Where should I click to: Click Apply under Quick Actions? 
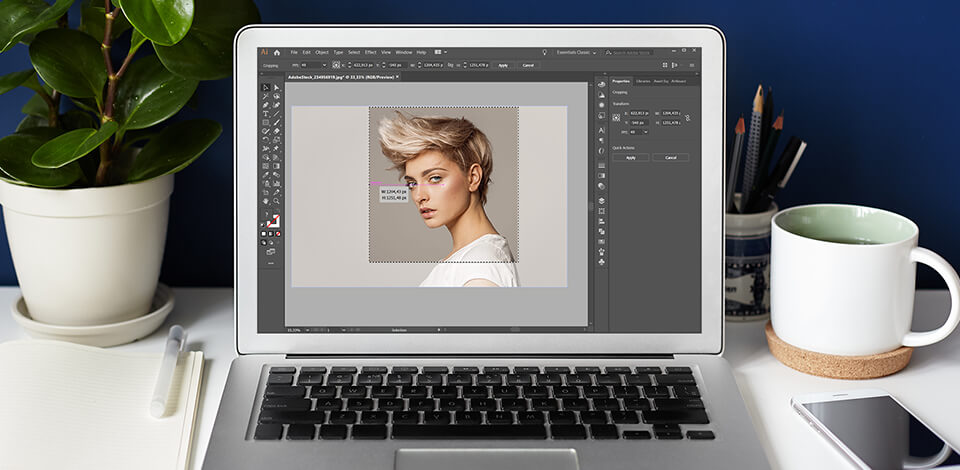(631, 158)
